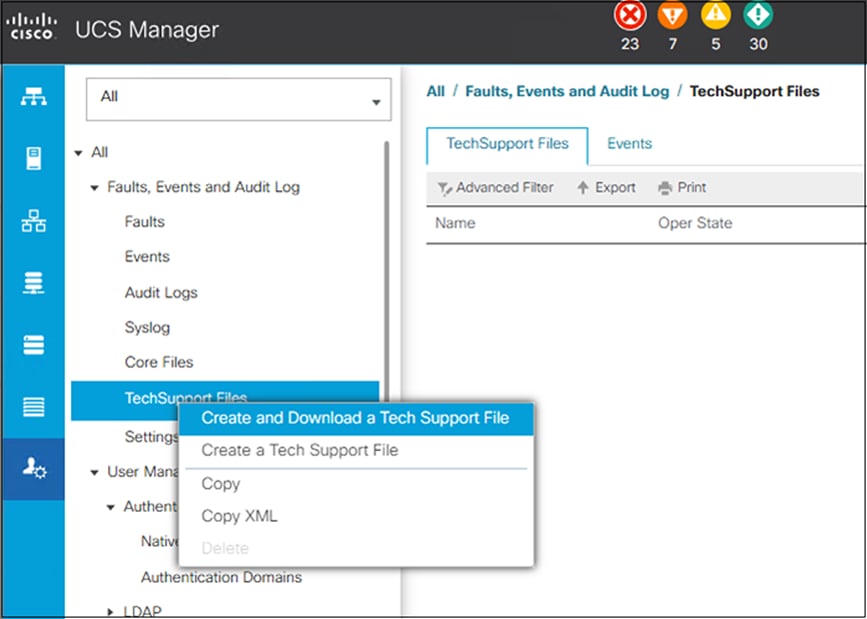The height and width of the screenshot is (619, 867).
Task: Click the minor faults yellow icon
Action: (715, 15)
